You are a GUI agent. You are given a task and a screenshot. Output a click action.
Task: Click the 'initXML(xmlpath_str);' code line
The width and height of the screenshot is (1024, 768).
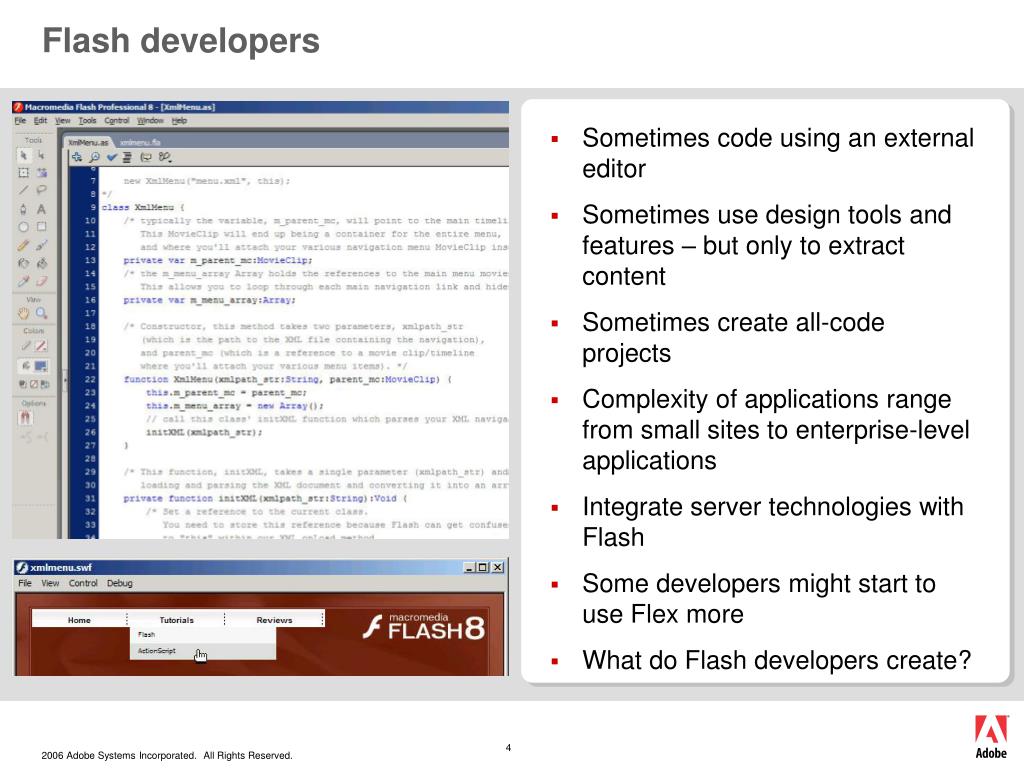pos(204,432)
